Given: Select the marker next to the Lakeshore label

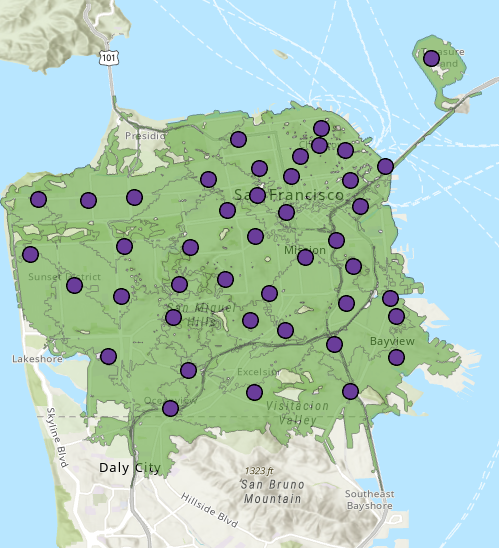Looking at the screenshot, I should [108, 356].
